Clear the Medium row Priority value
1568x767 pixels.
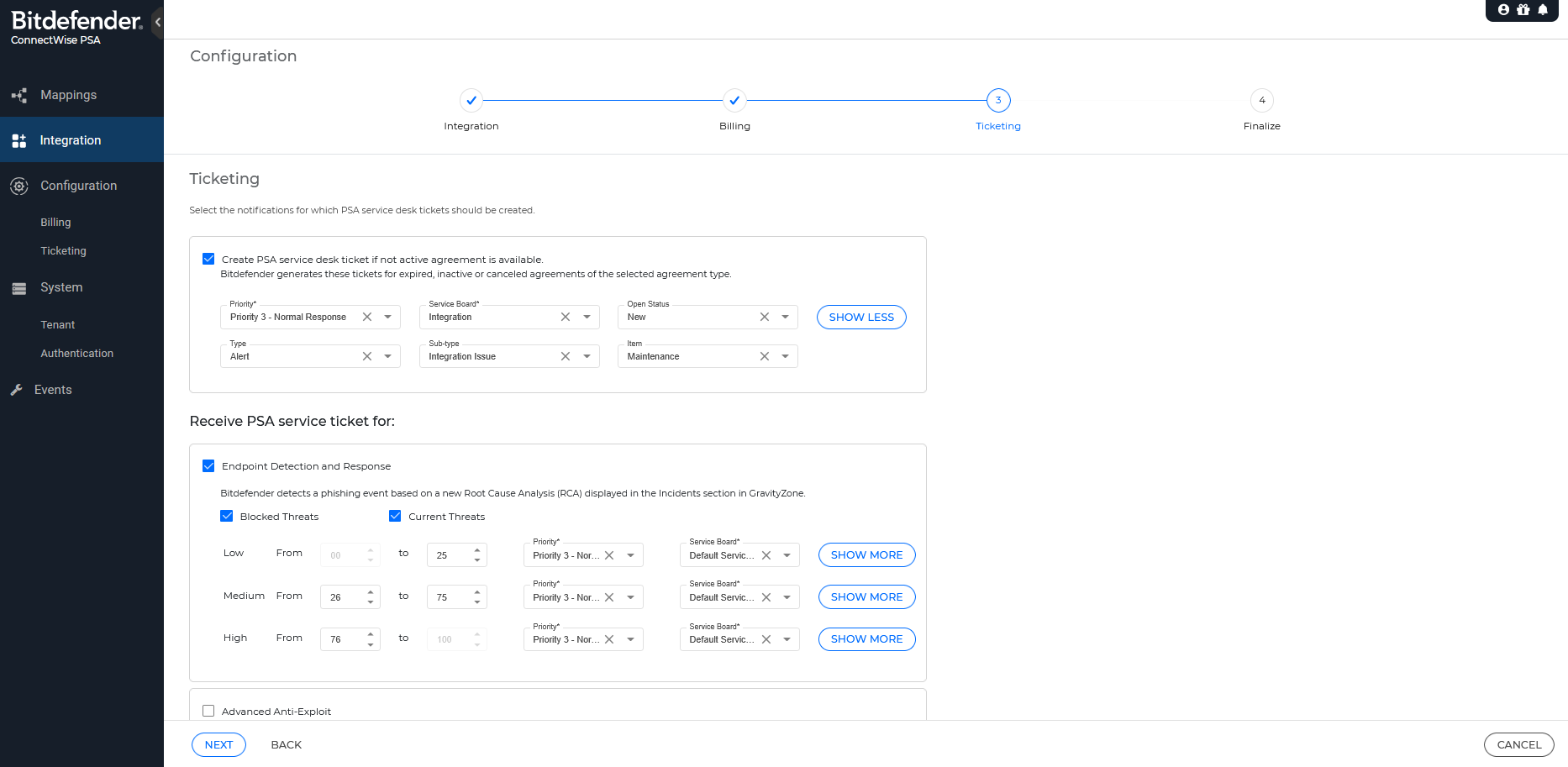point(609,597)
